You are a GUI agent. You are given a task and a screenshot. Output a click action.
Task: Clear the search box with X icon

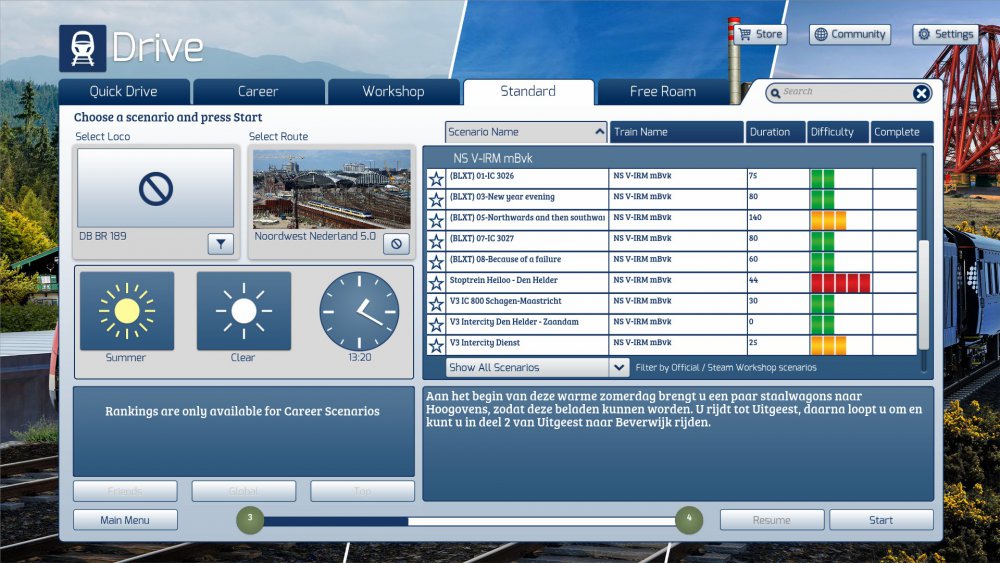click(921, 93)
